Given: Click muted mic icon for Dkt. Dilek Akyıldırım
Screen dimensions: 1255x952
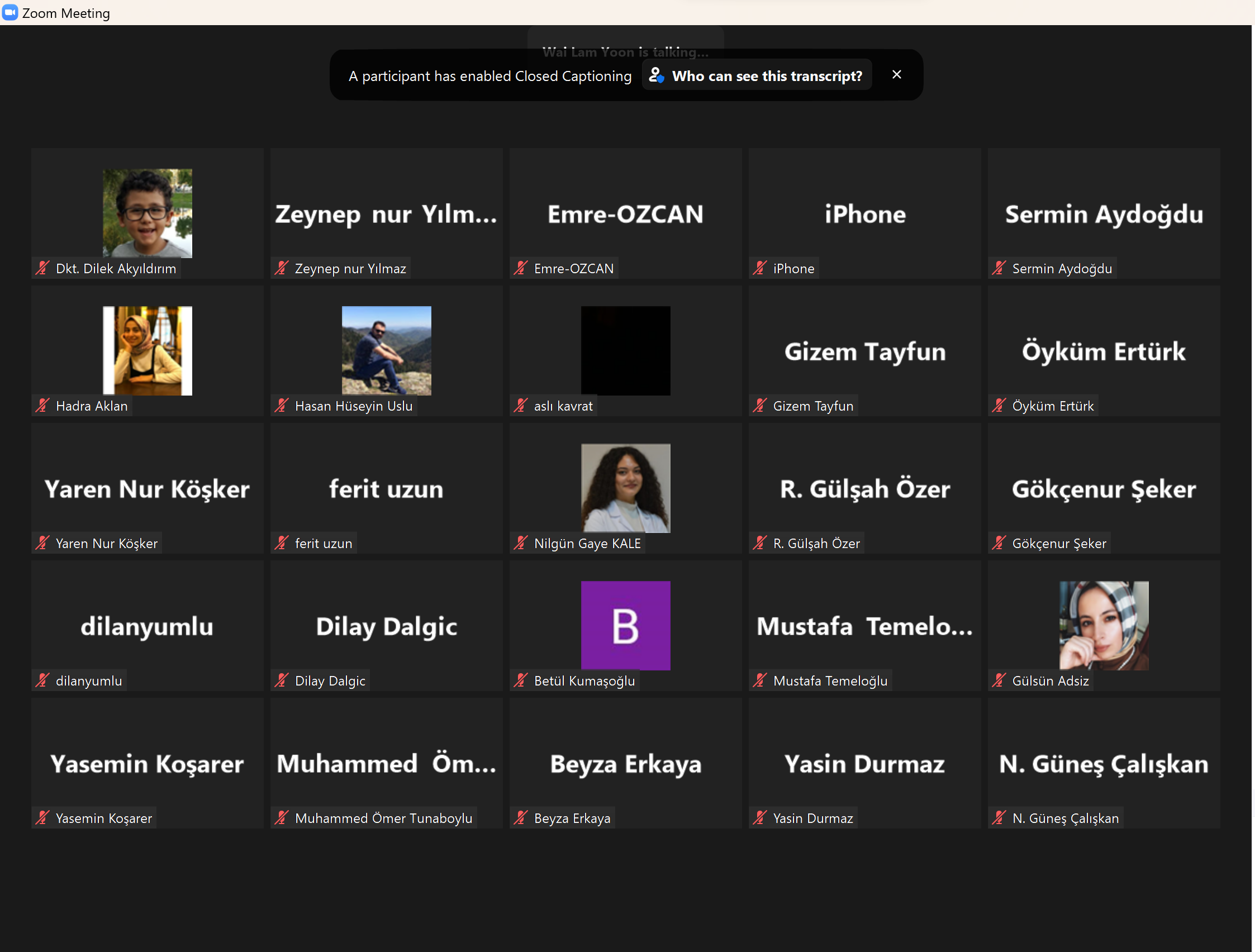Looking at the screenshot, I should click(43, 268).
